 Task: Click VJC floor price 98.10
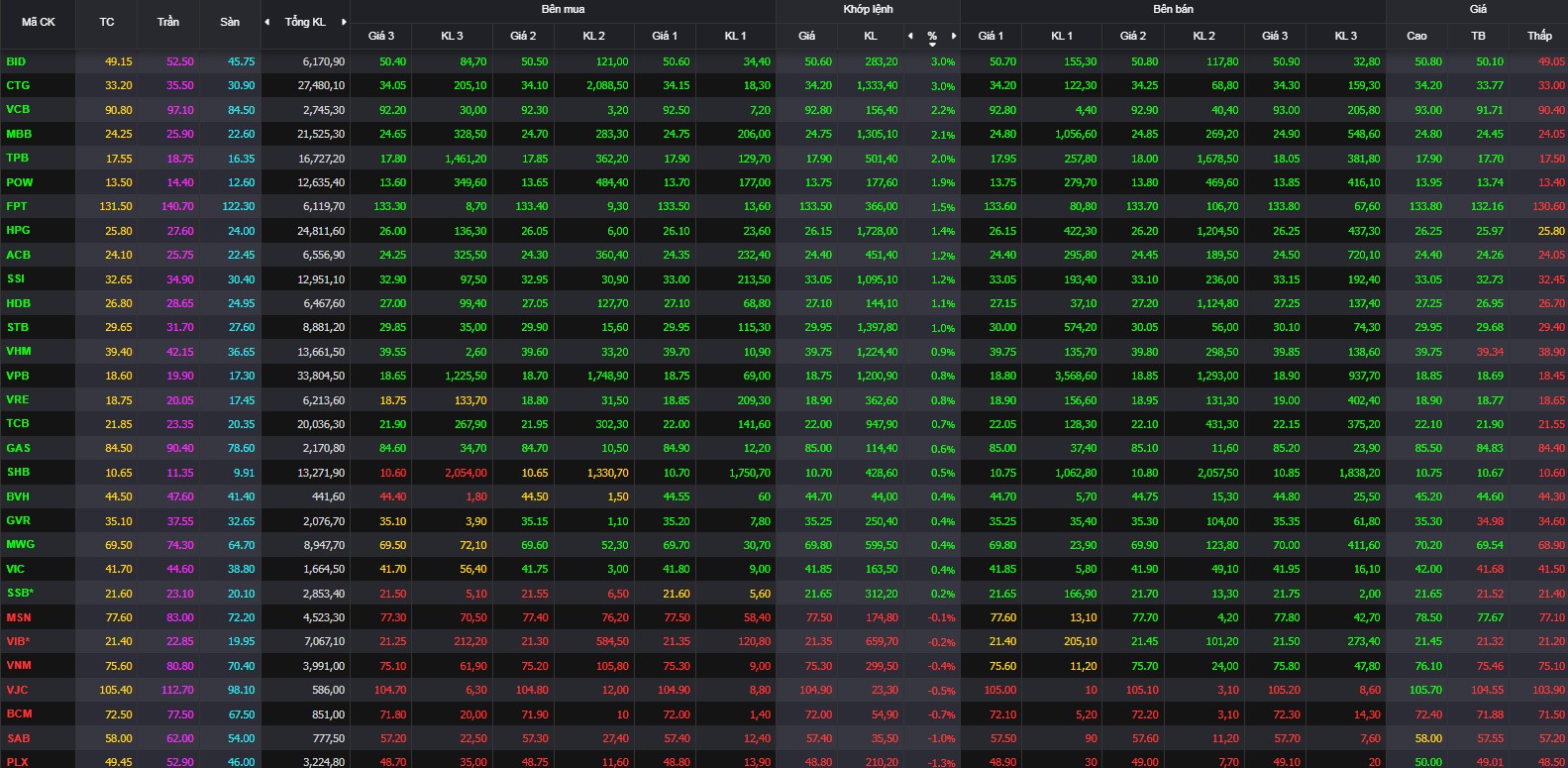[x=241, y=690]
